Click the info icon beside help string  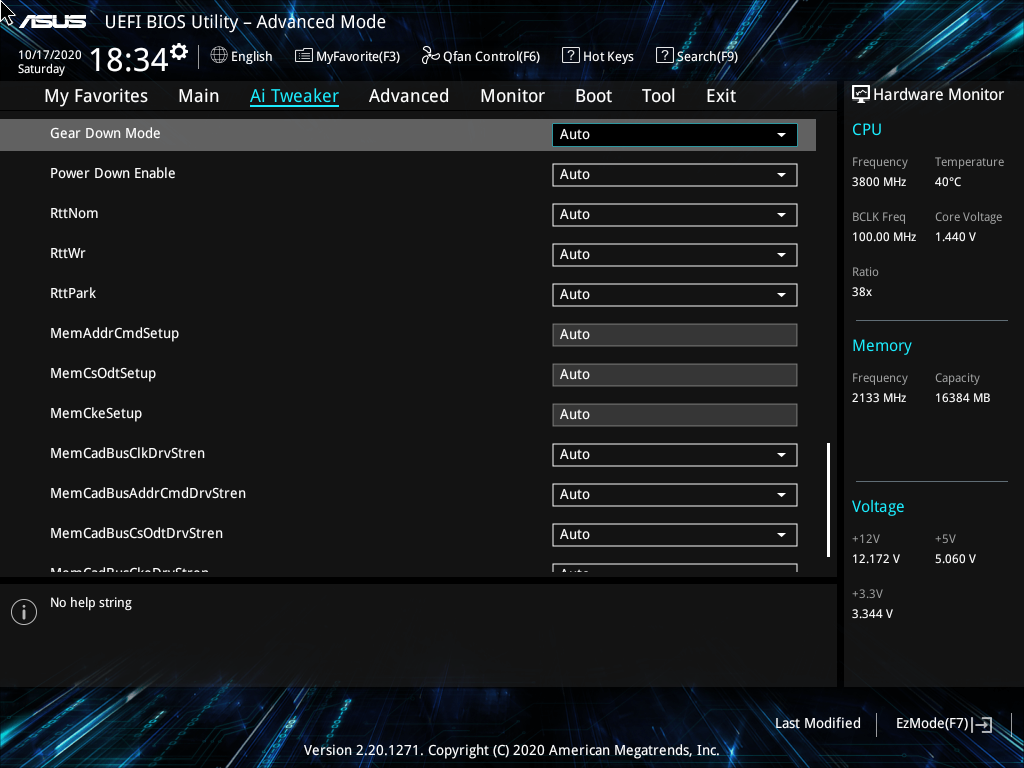click(x=24, y=612)
